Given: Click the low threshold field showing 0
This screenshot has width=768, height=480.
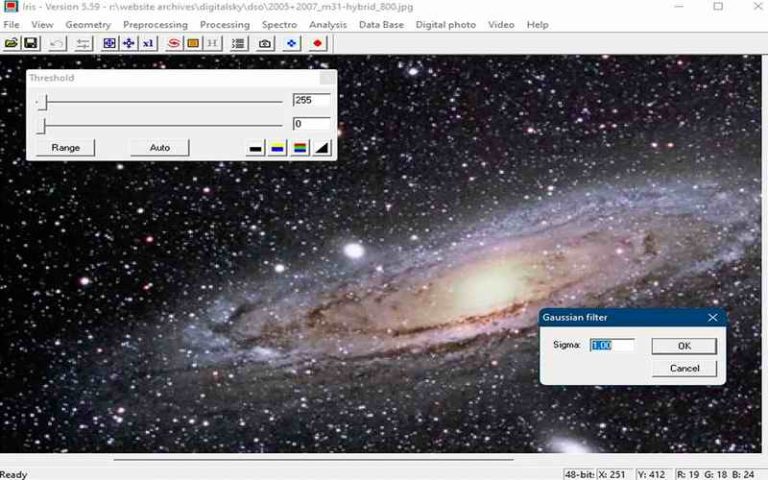Looking at the screenshot, I should point(312,124).
